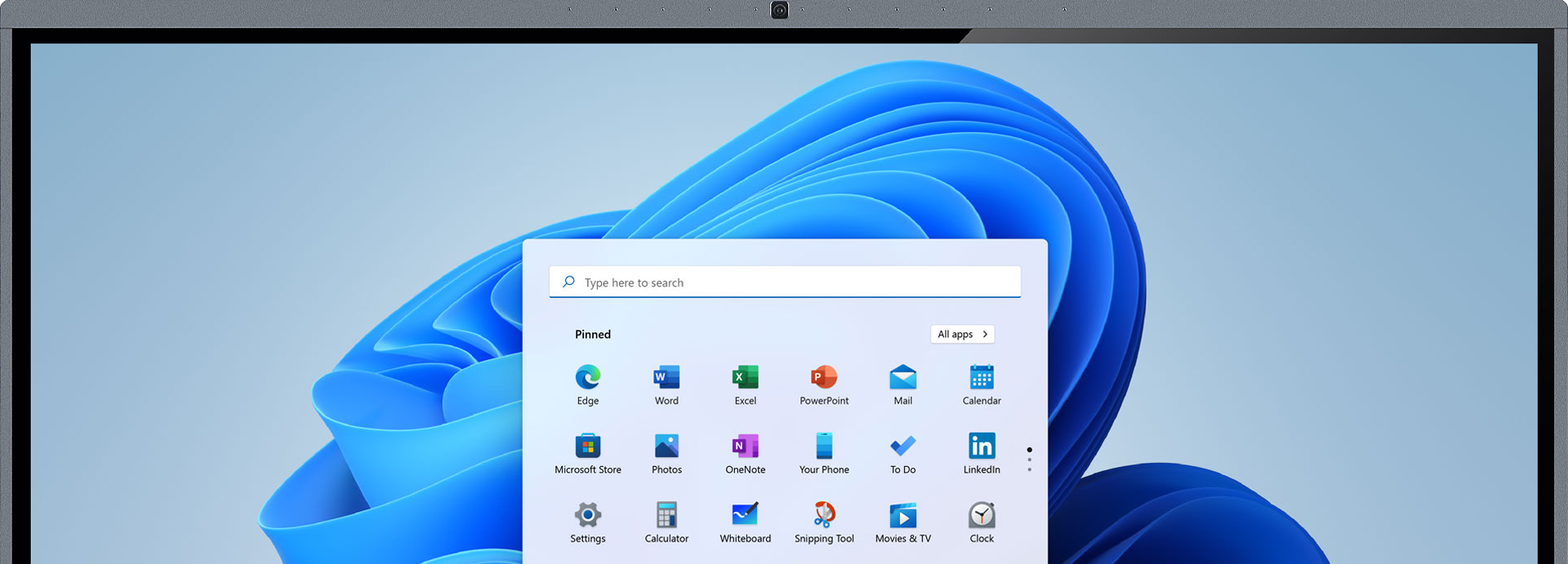Launch Word from pinned apps
The width and height of the screenshot is (1568, 564).
(666, 384)
